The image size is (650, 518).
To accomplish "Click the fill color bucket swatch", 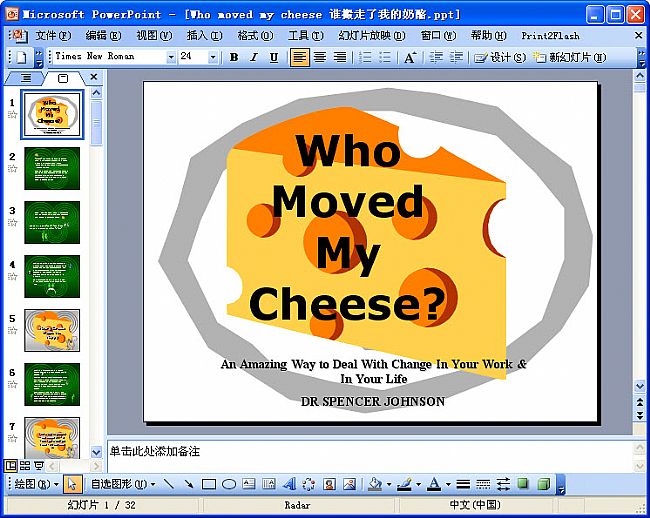I will [x=375, y=484].
